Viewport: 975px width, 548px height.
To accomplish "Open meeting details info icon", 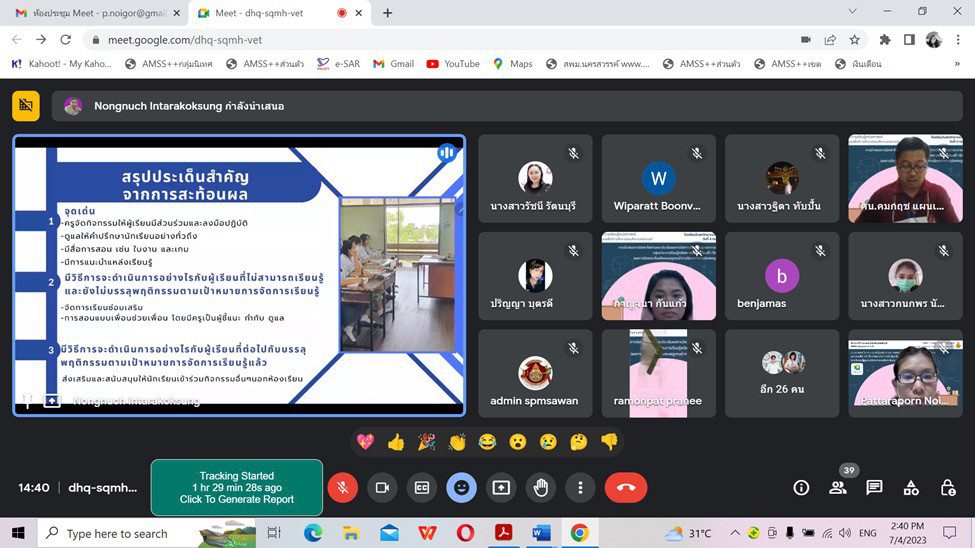I will point(801,488).
